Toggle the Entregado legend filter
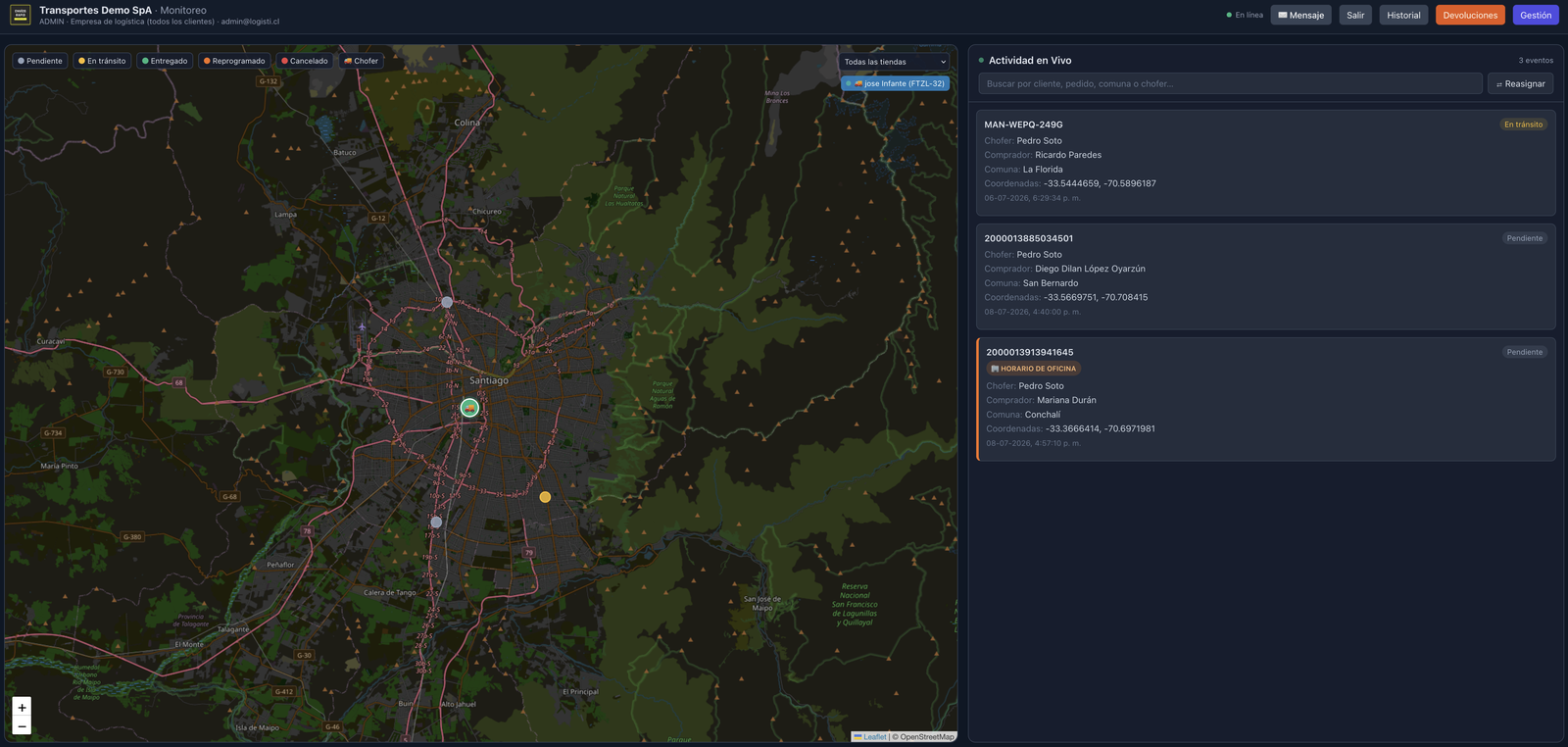 coord(165,61)
